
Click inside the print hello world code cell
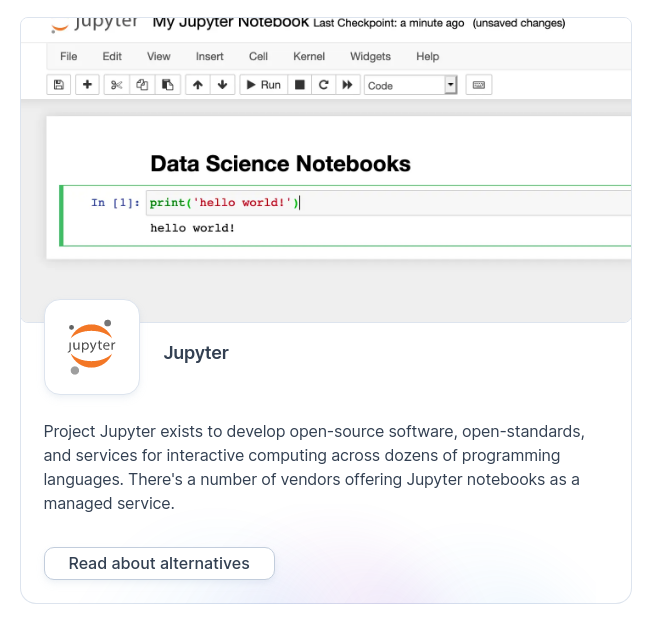388,203
